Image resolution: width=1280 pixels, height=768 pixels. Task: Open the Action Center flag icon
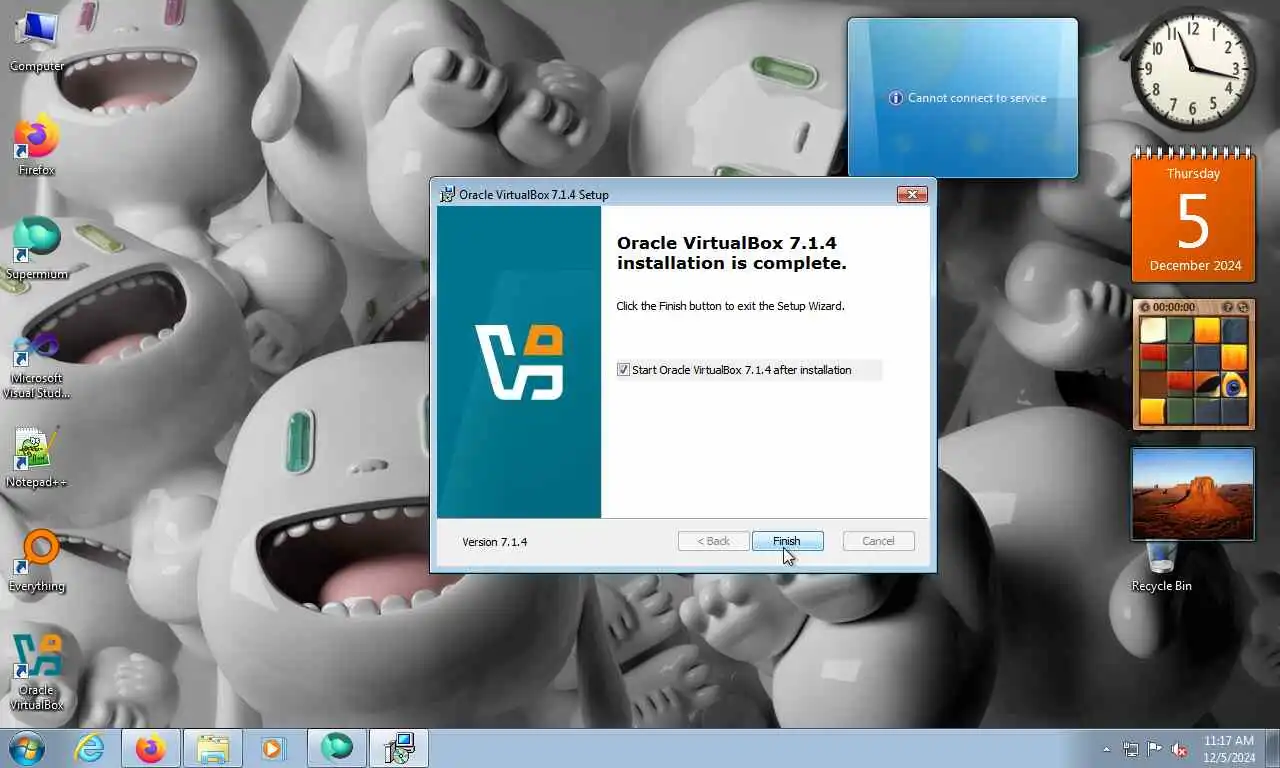coord(1155,749)
